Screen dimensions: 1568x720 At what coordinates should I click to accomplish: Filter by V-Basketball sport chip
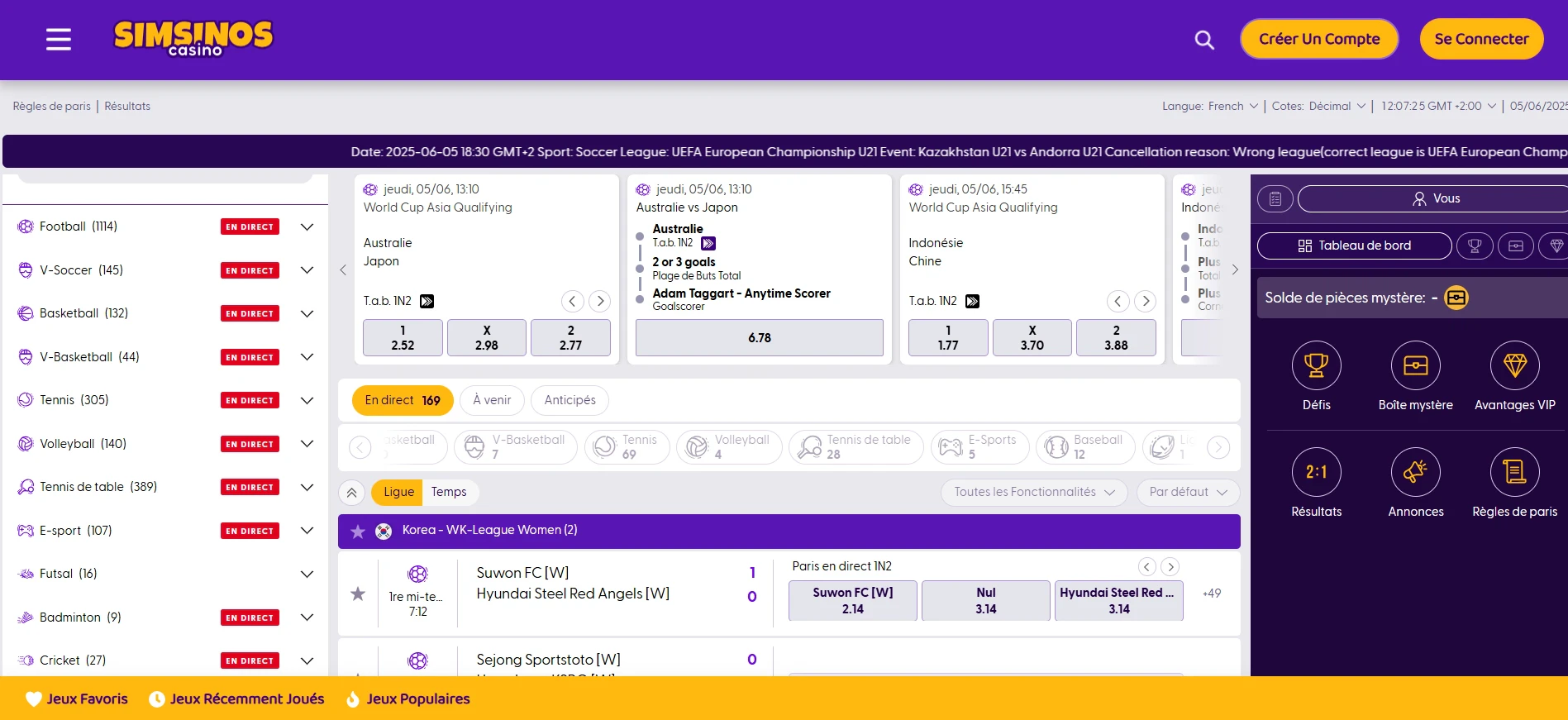click(x=515, y=447)
